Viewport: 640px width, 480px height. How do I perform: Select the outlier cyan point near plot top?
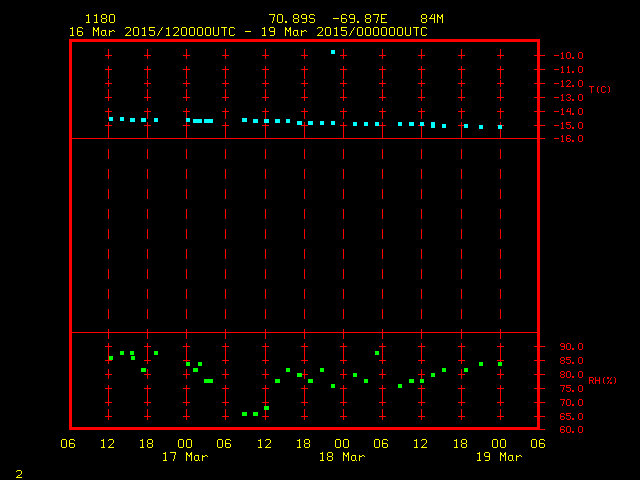(333, 52)
